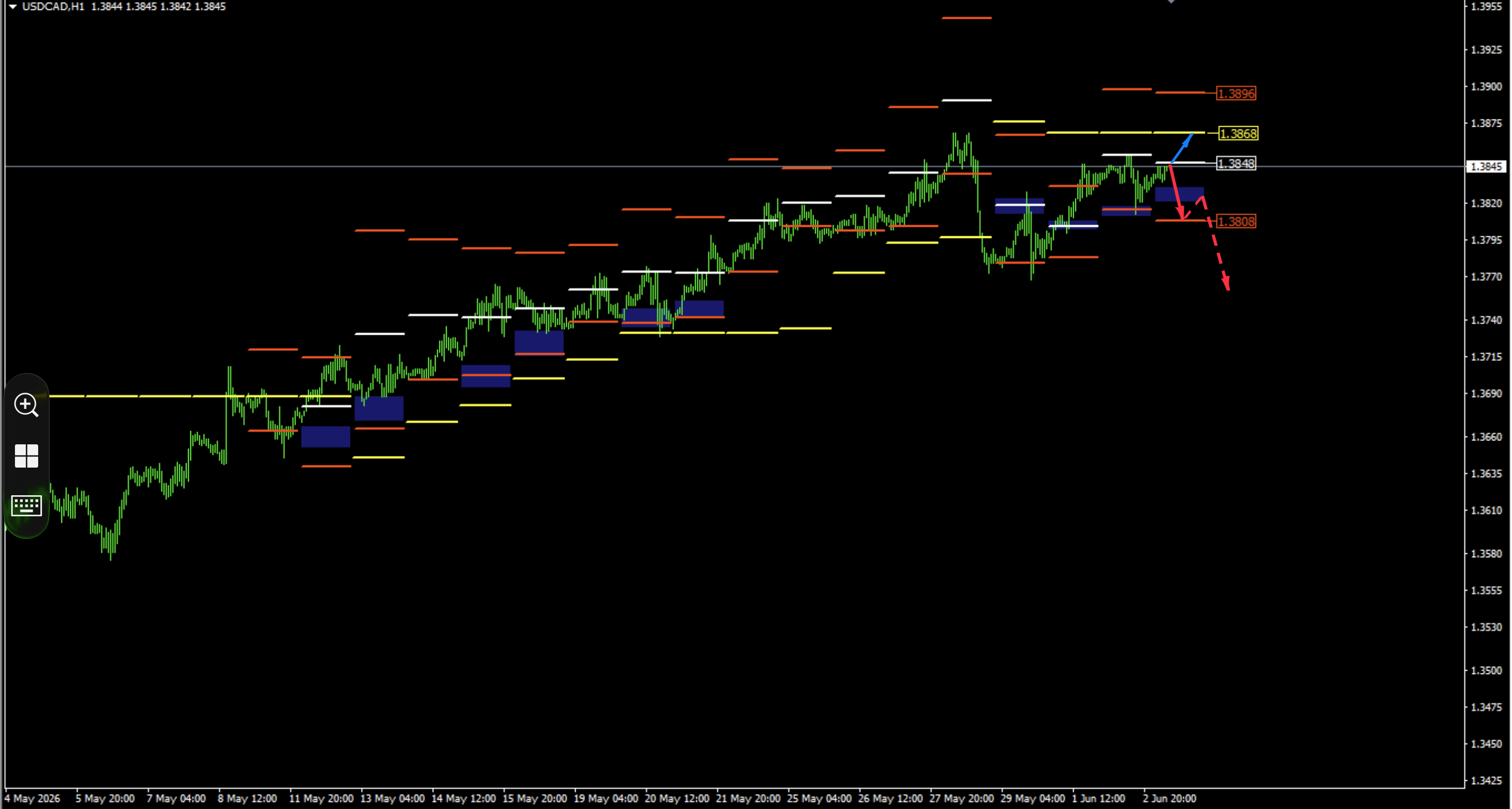Click the 1.3848 white level label

pyautogui.click(x=1236, y=164)
